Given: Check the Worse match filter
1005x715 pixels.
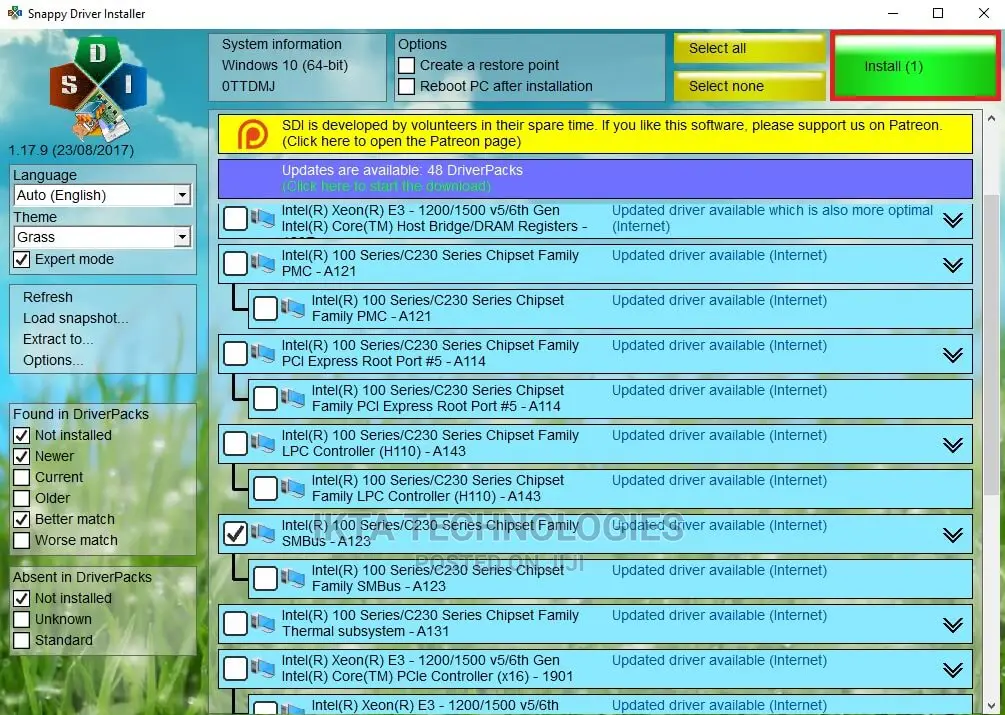Looking at the screenshot, I should [22, 540].
